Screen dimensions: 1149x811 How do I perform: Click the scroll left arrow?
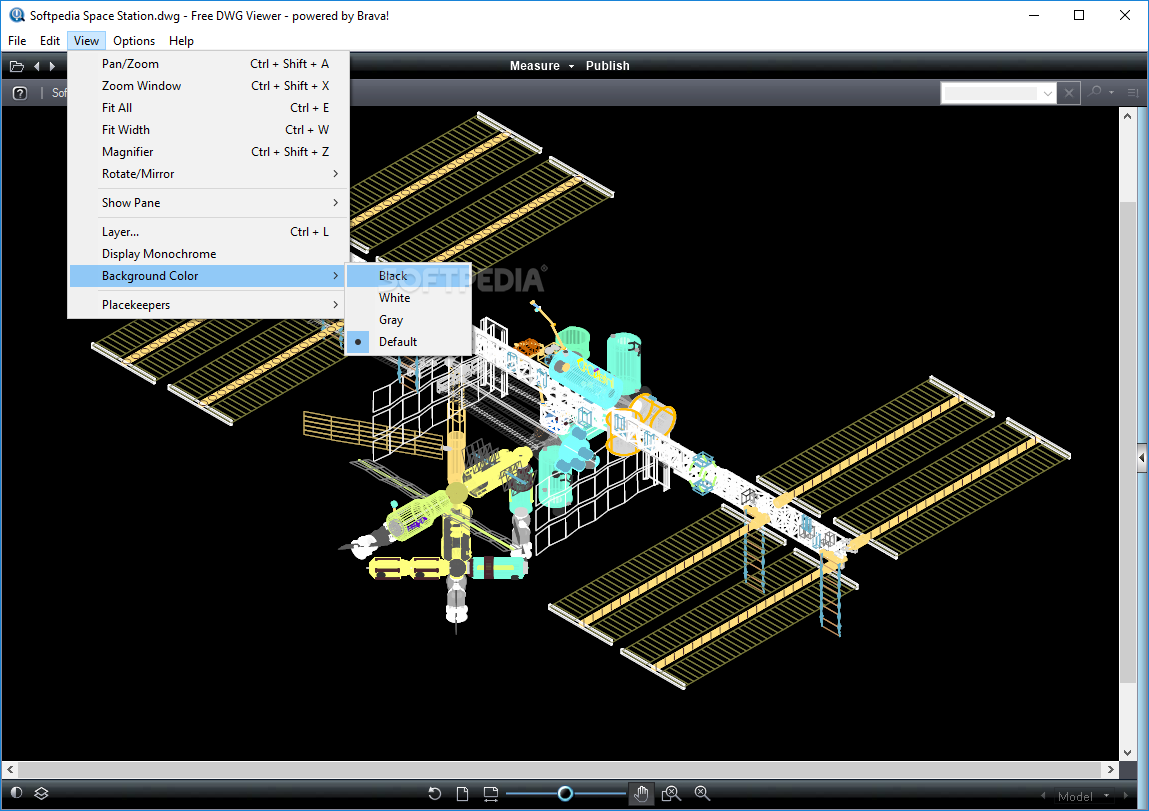[x=10, y=770]
